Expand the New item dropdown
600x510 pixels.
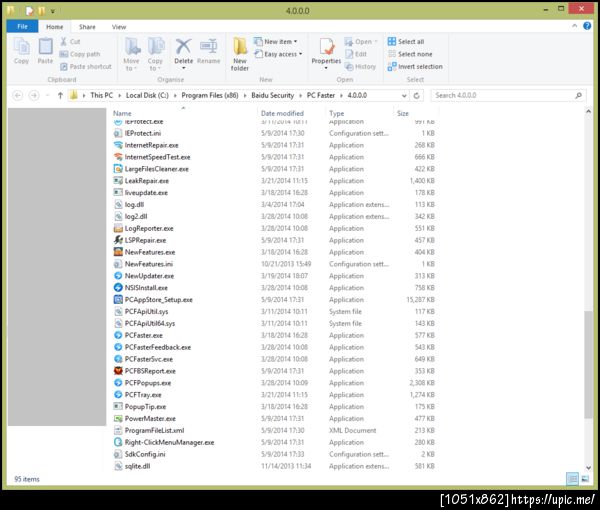[276, 41]
